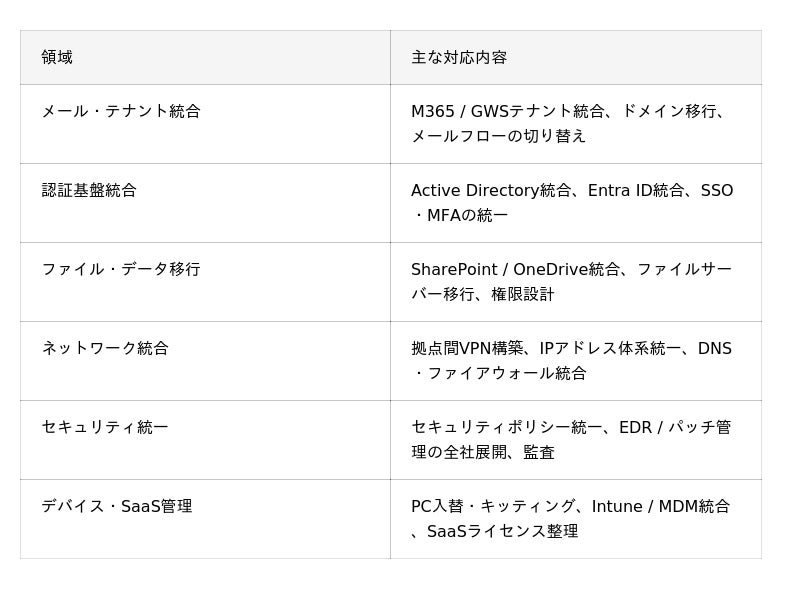The image size is (800, 589).
Task: Select the デバイス・SaaS管理 cell
Action: pyautogui.click(x=117, y=506)
